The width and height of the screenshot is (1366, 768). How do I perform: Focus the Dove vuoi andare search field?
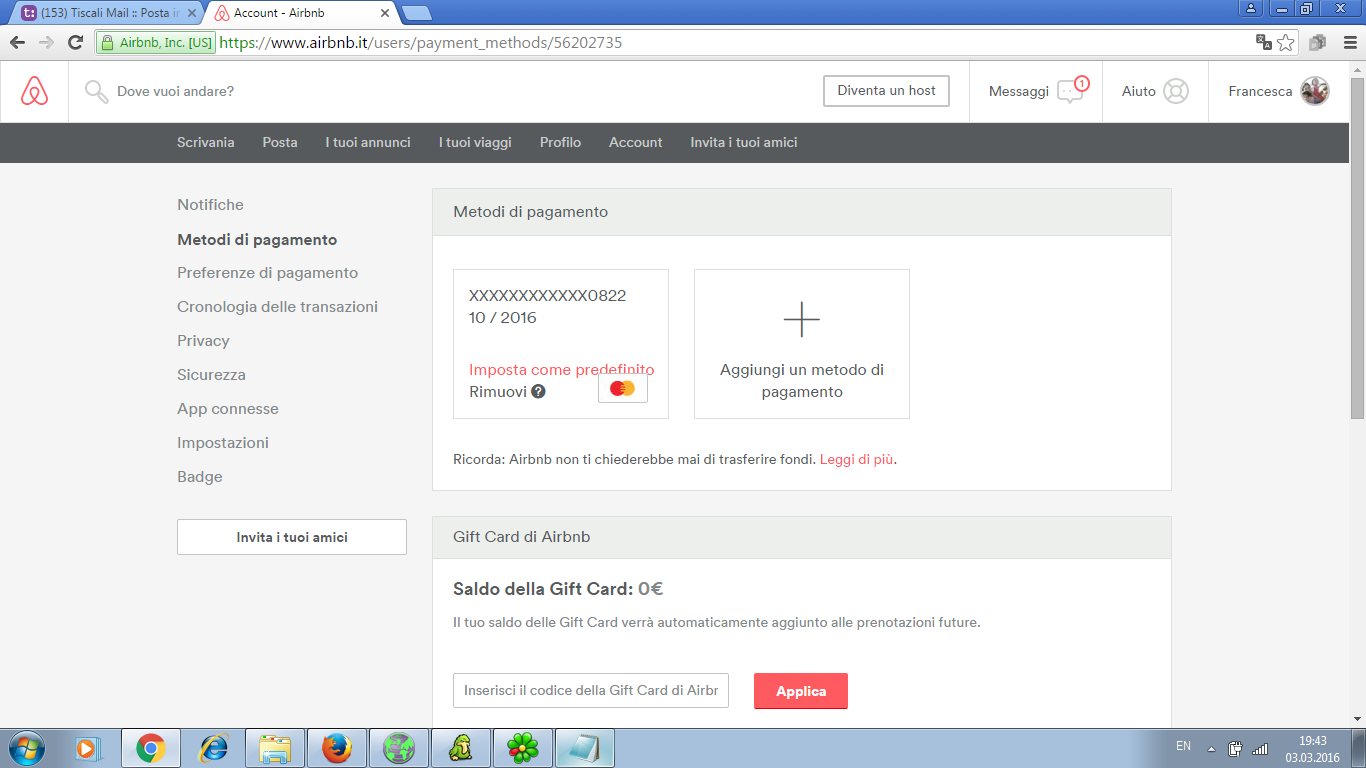(x=176, y=91)
